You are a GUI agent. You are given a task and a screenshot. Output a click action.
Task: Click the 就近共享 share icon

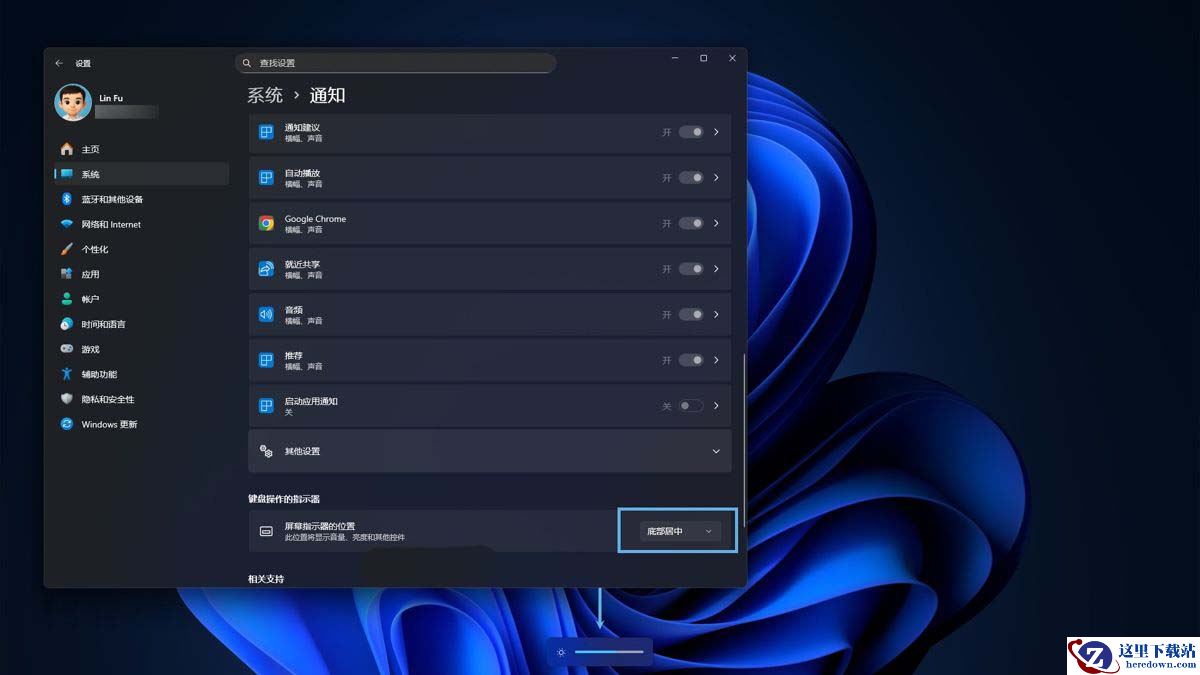click(x=266, y=269)
